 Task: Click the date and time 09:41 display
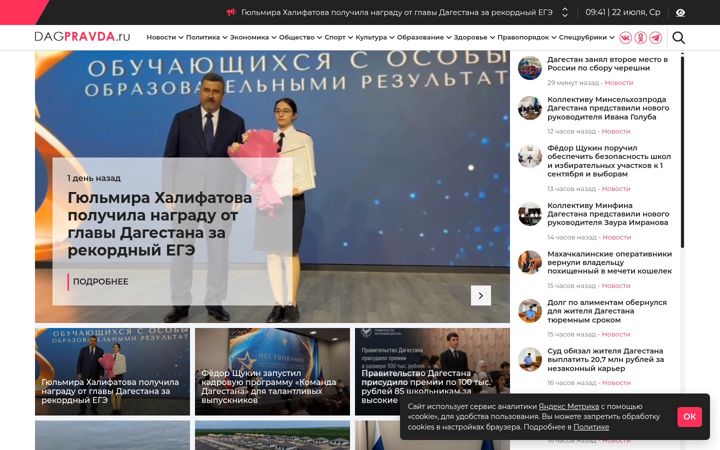623,12
